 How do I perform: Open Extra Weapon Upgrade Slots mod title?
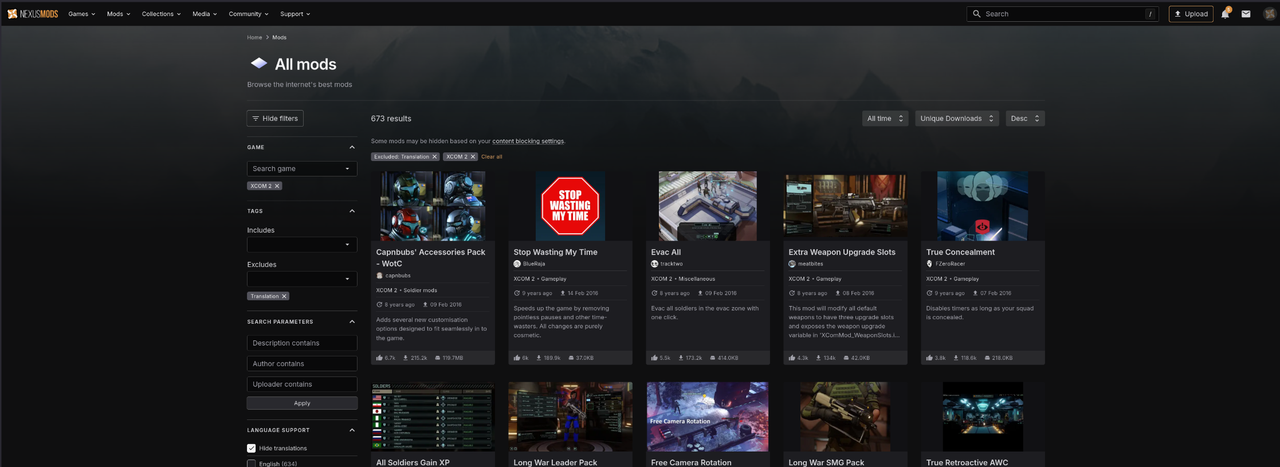842,252
